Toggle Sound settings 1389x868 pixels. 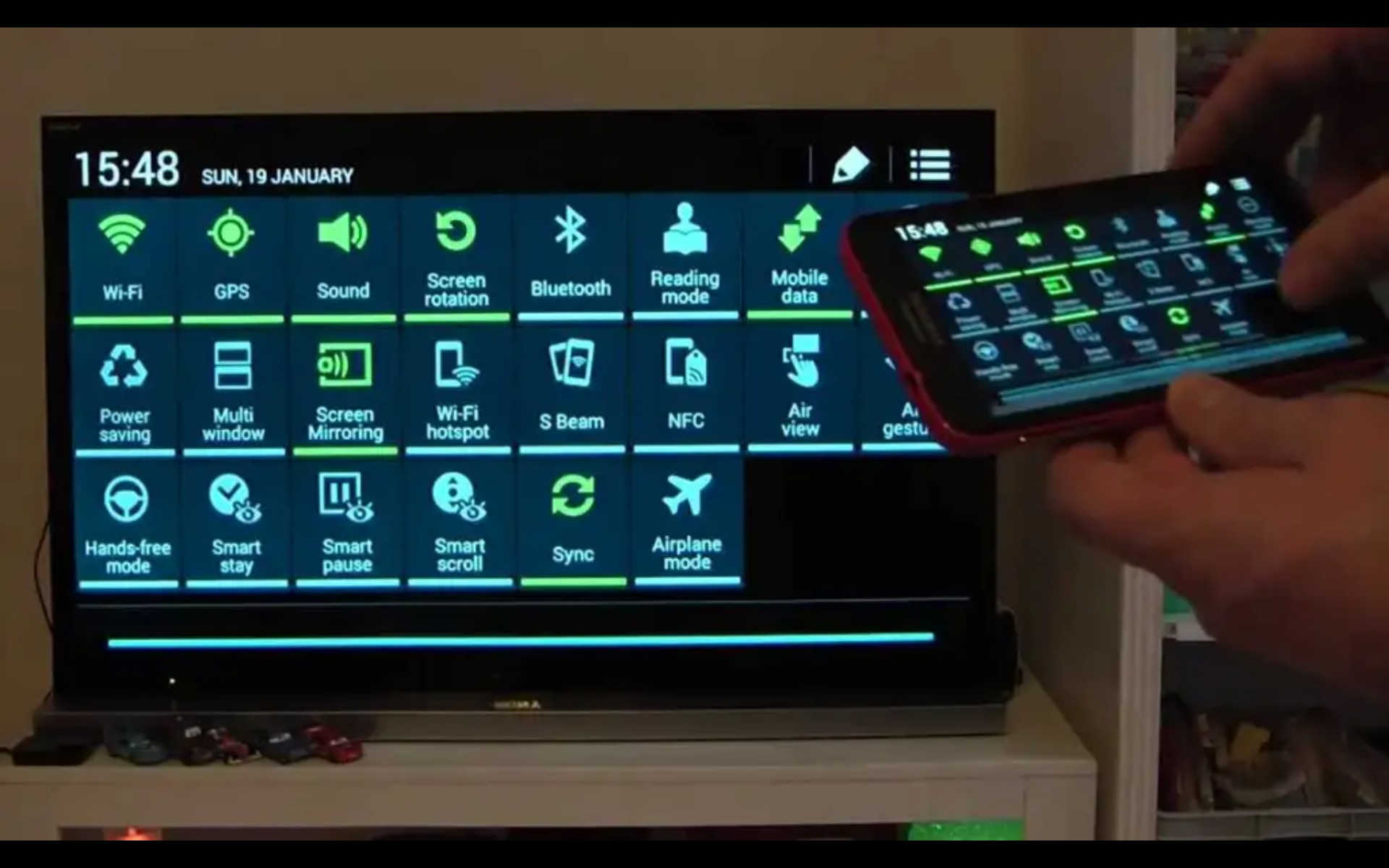click(344, 254)
